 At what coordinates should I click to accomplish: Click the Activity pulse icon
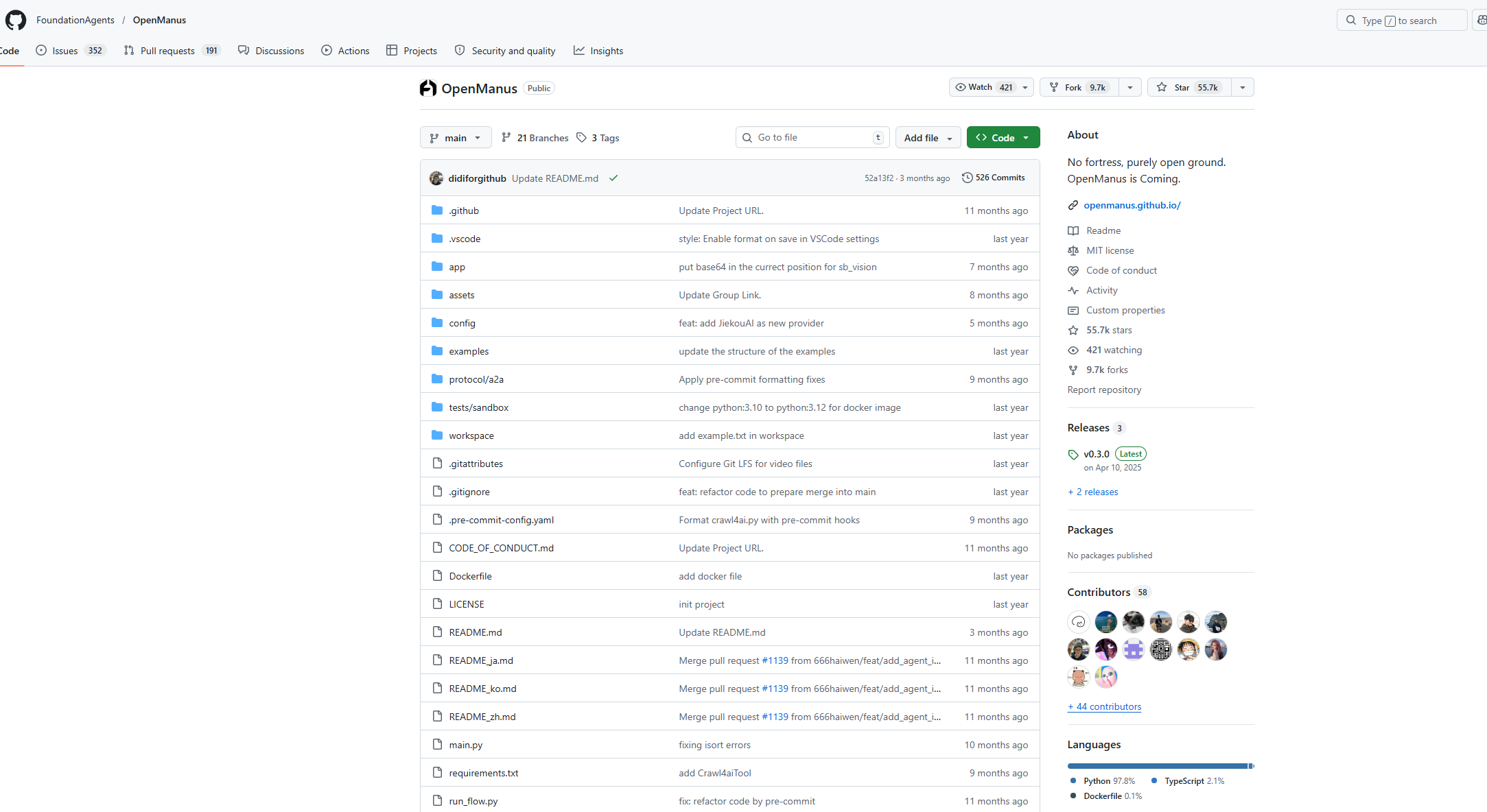coord(1073,290)
